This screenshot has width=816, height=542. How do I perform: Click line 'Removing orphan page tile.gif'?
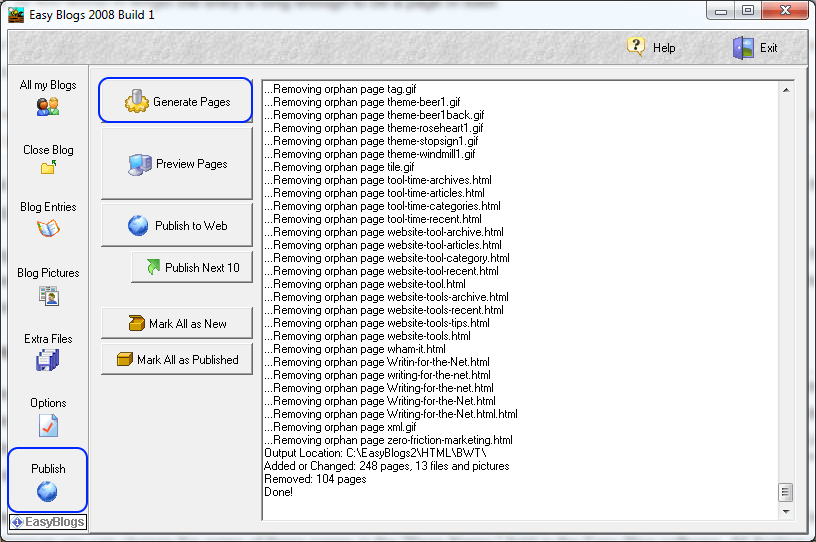point(339,167)
